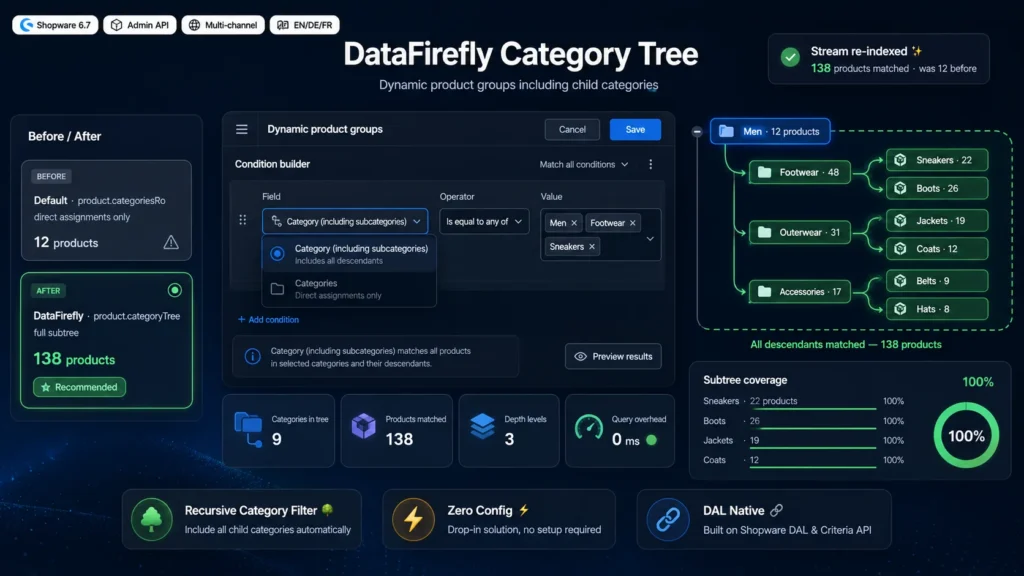The image size is (1024, 576).
Task: Click the Recursive Category Filter tree icon
Action: click(x=152, y=519)
